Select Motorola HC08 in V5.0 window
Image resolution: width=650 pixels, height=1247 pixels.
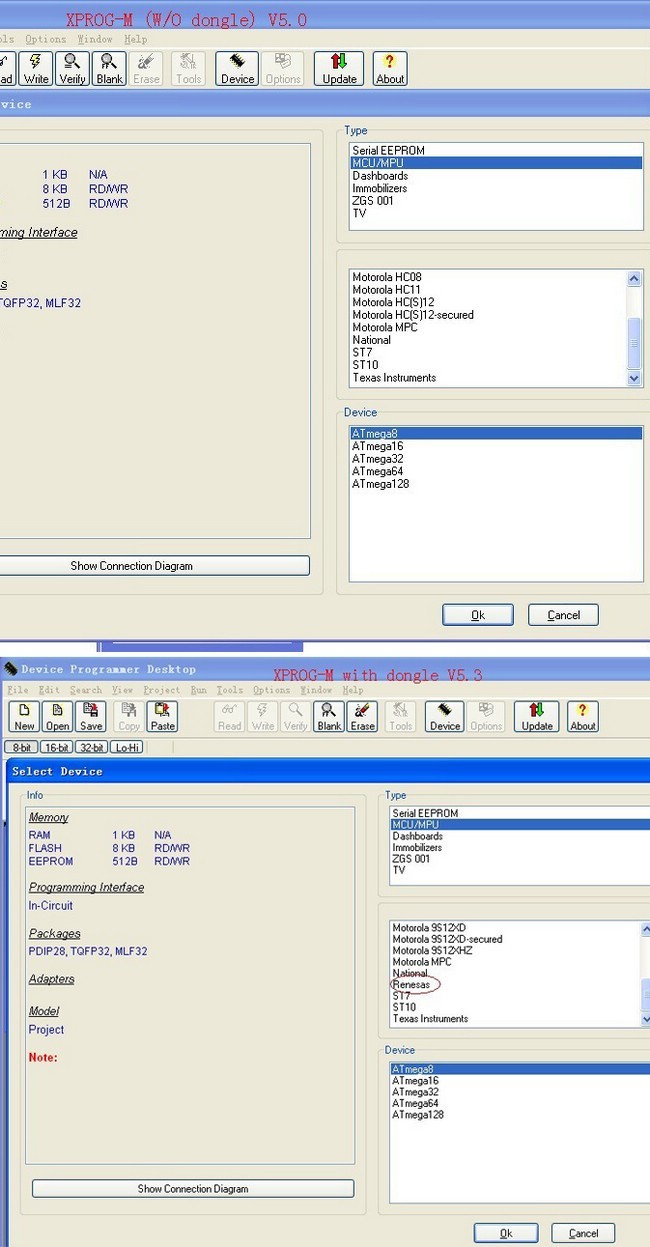coord(488,277)
